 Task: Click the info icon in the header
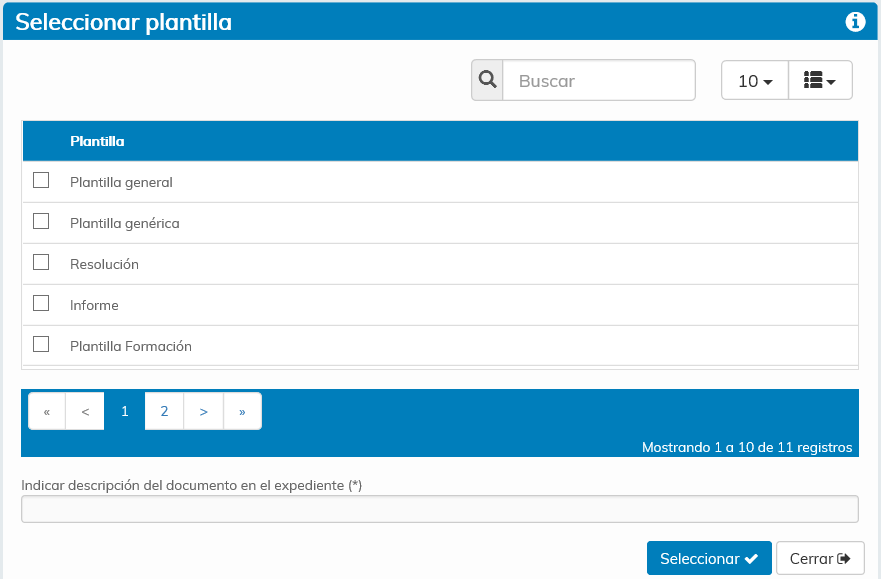tap(855, 22)
